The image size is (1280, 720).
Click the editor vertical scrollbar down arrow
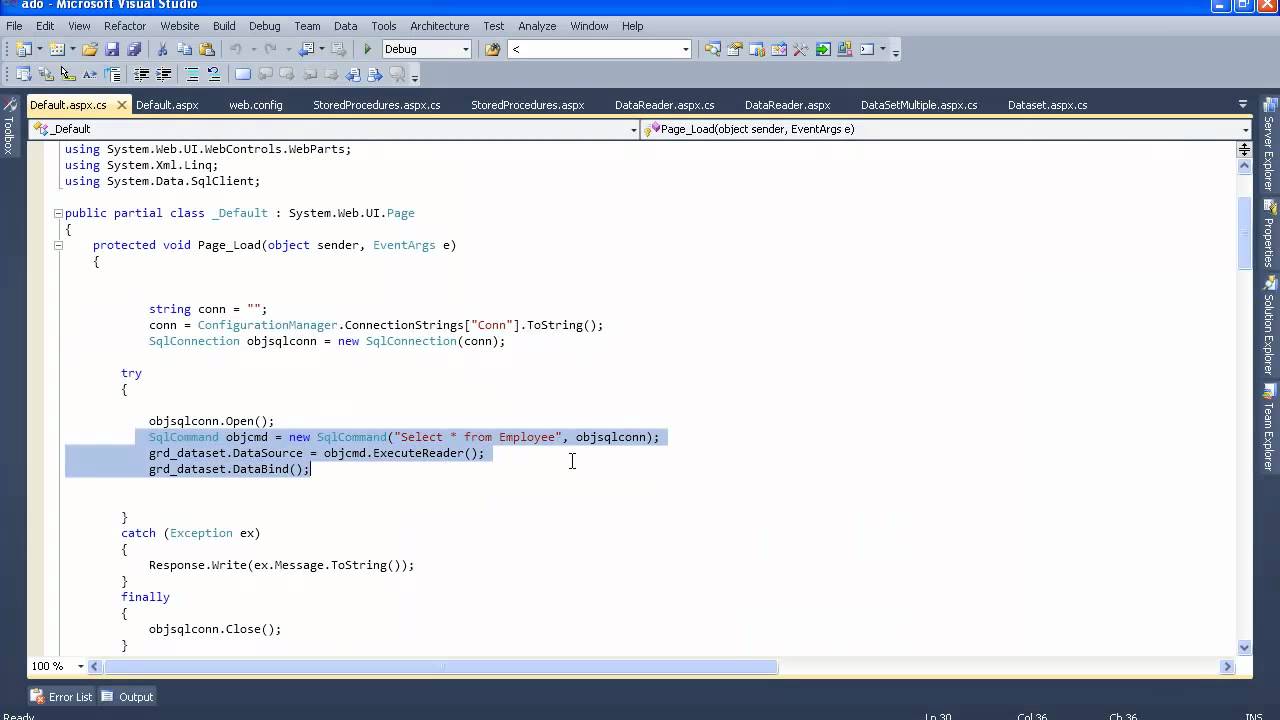point(1245,647)
